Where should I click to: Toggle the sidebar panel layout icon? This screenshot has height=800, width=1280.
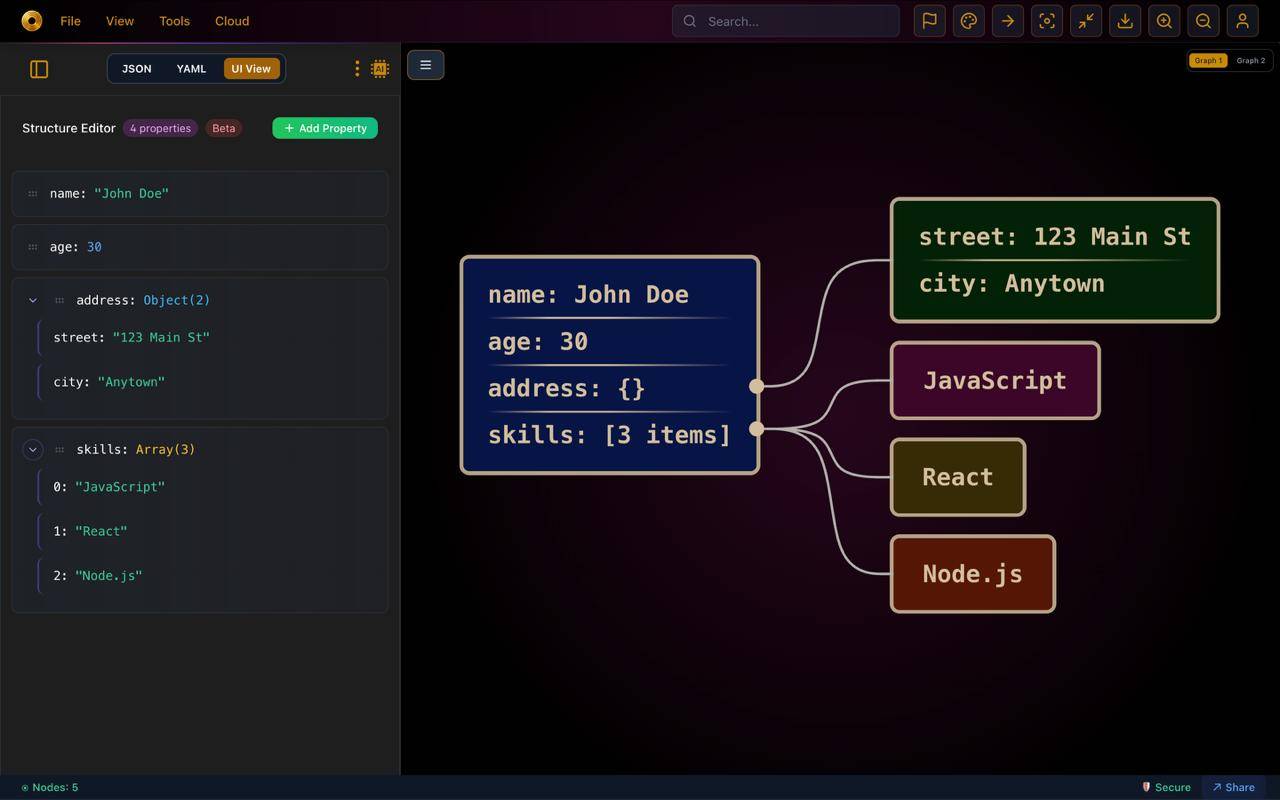point(39,69)
